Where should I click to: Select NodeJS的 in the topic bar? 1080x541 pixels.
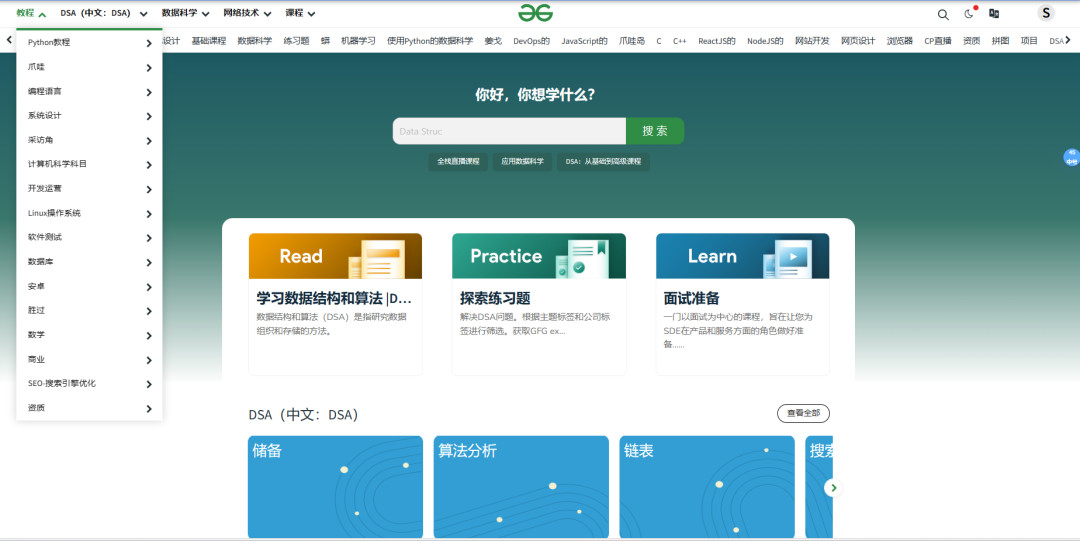[765, 41]
